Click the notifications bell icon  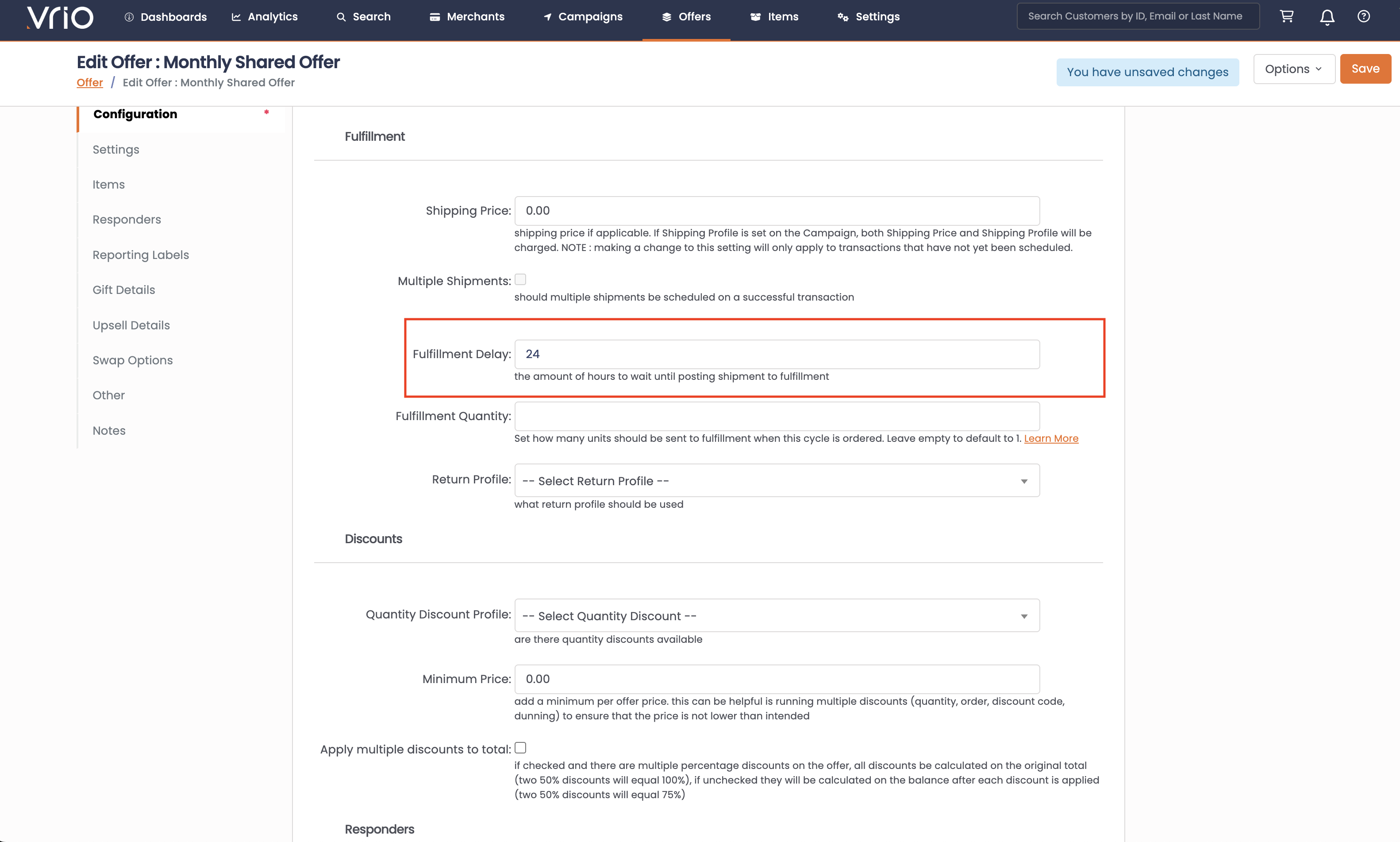tap(1327, 17)
